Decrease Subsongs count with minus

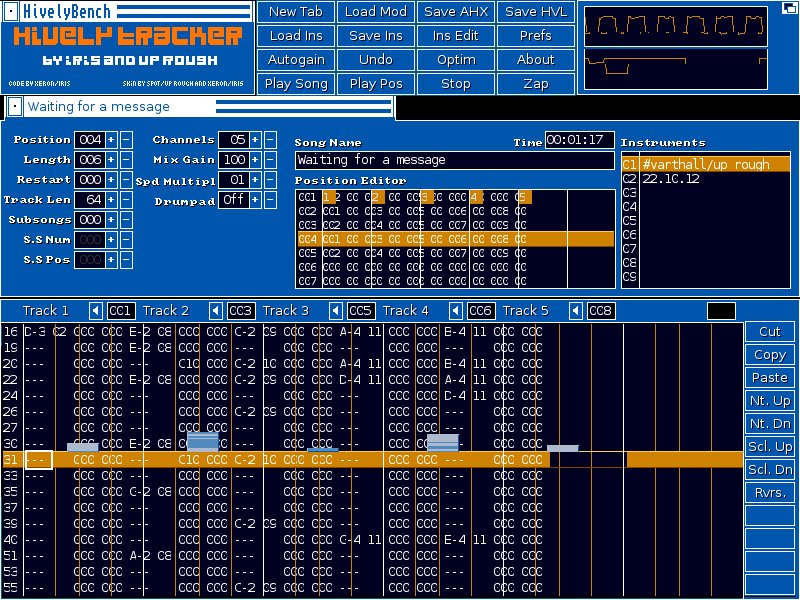(127, 219)
